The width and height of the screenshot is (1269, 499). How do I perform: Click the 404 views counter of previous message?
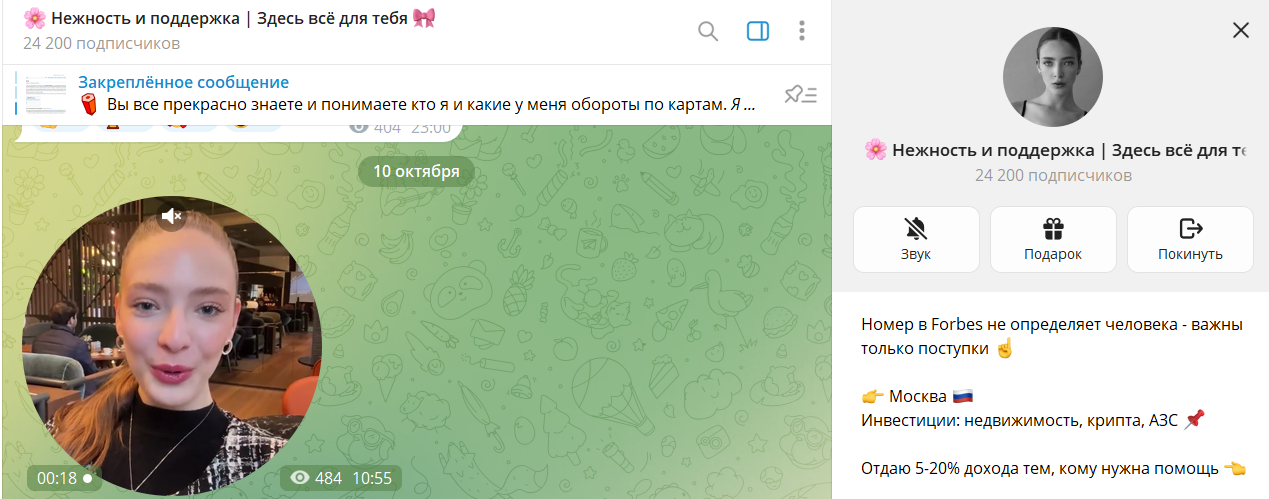pyautogui.click(x=375, y=128)
